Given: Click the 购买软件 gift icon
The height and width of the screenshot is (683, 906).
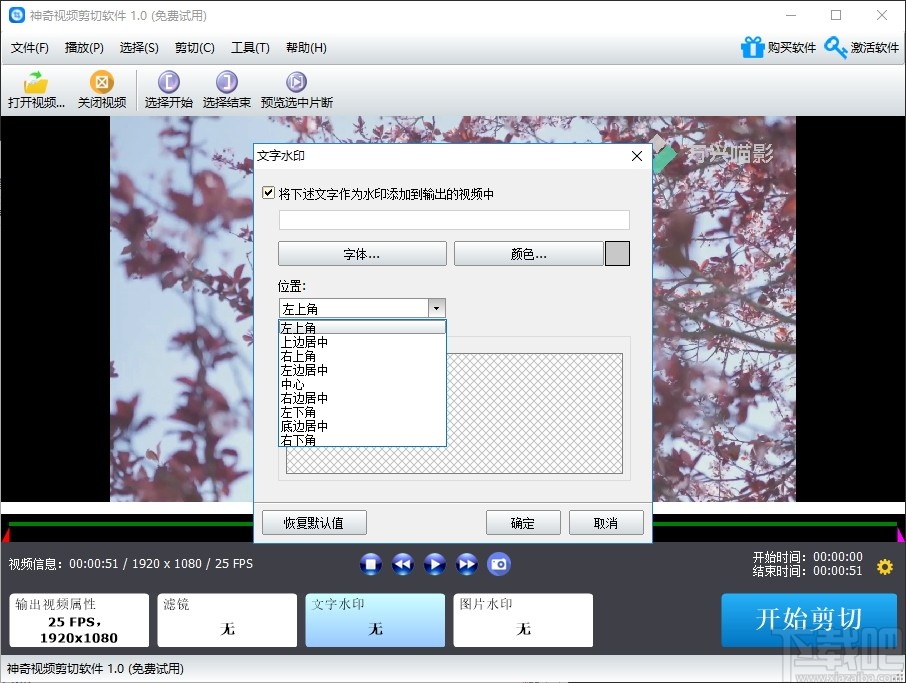Looking at the screenshot, I should 752,47.
